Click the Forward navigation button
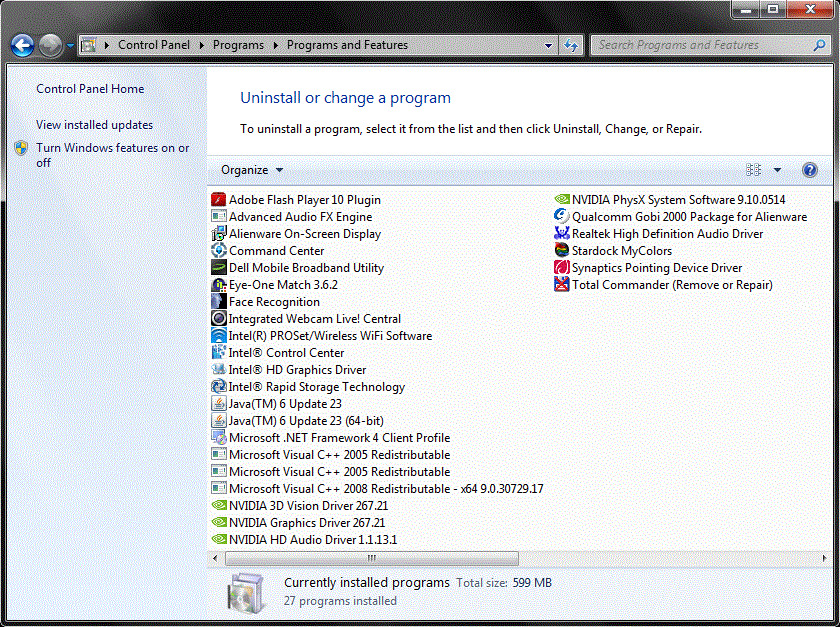 tap(50, 46)
